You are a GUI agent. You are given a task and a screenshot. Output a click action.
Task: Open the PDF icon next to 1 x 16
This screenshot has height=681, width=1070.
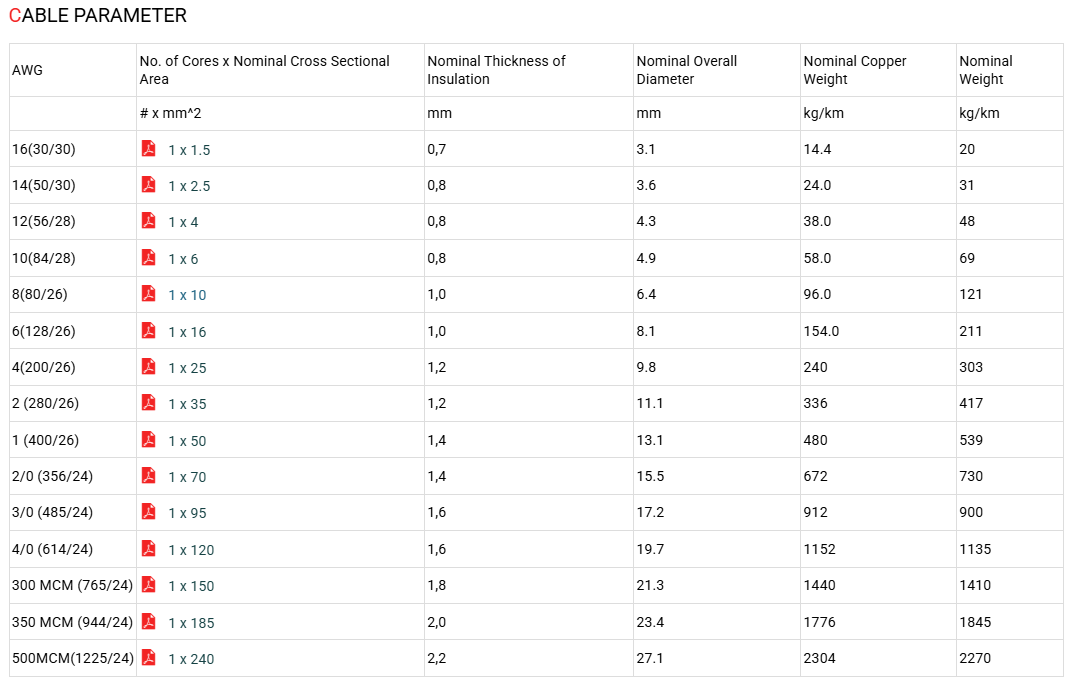[148, 330]
